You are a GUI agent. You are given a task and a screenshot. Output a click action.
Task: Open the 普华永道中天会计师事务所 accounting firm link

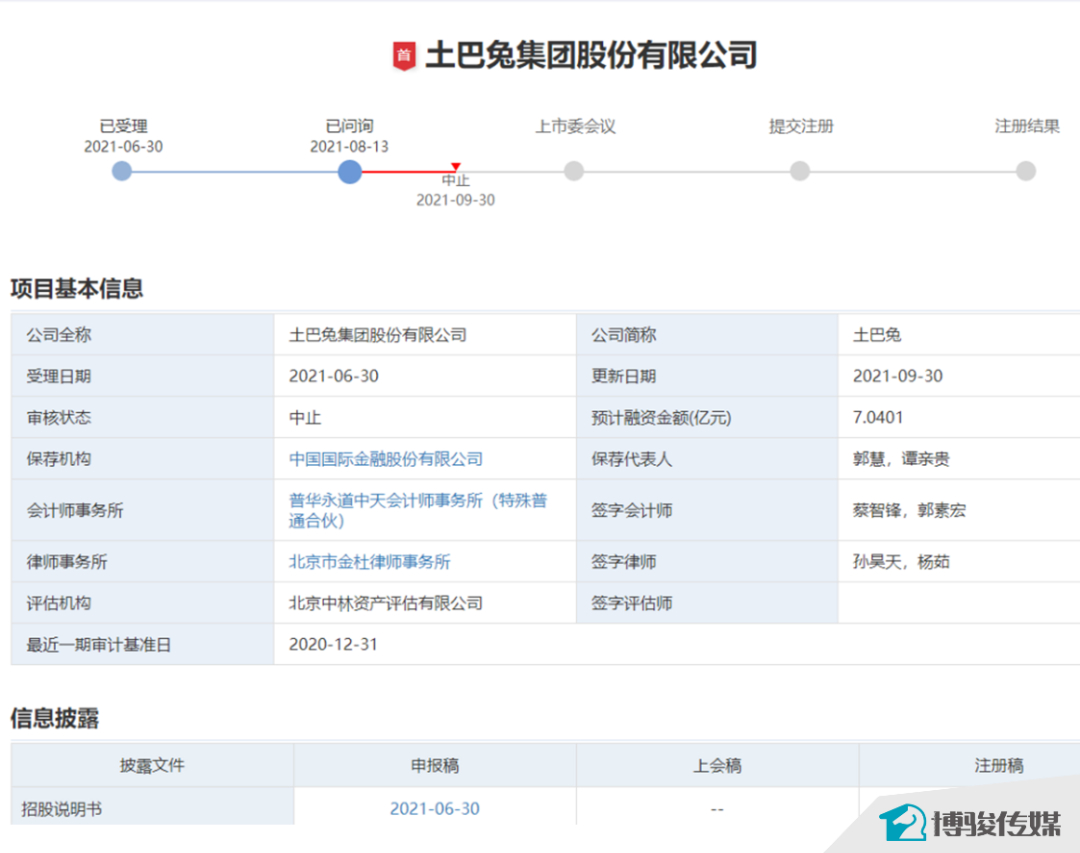pos(418,510)
